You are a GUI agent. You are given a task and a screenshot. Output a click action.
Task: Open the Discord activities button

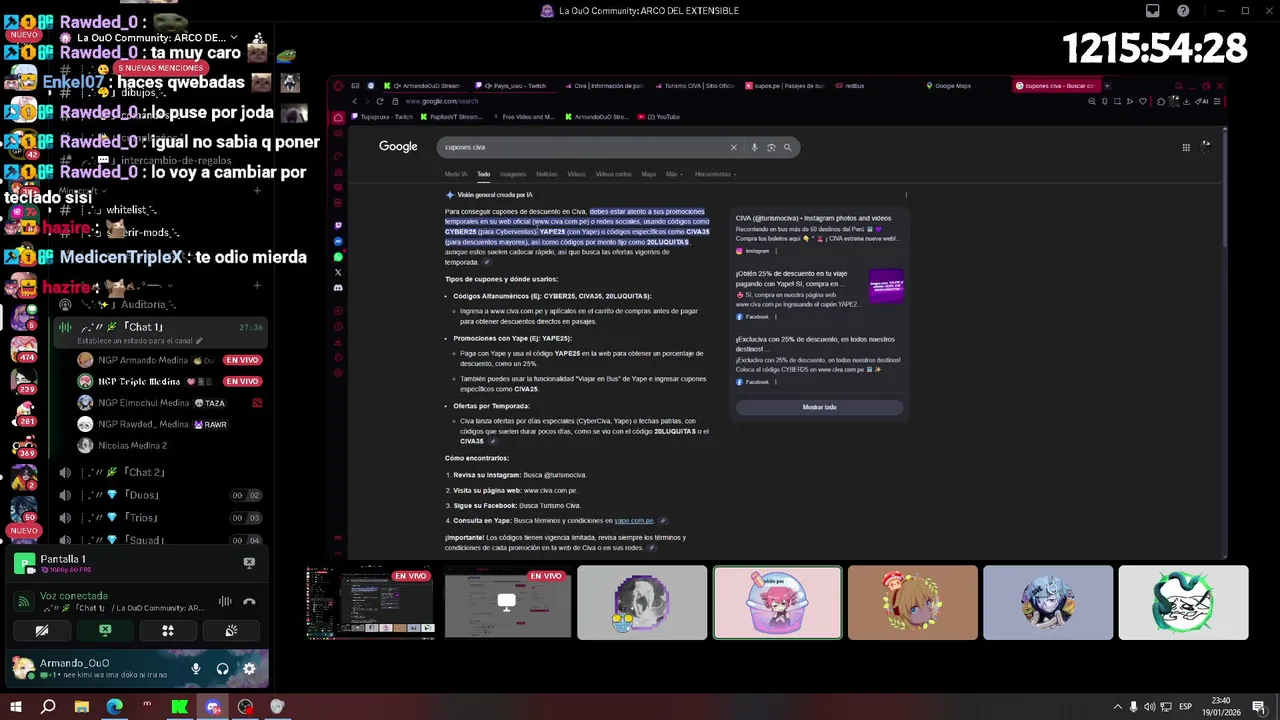click(168, 631)
